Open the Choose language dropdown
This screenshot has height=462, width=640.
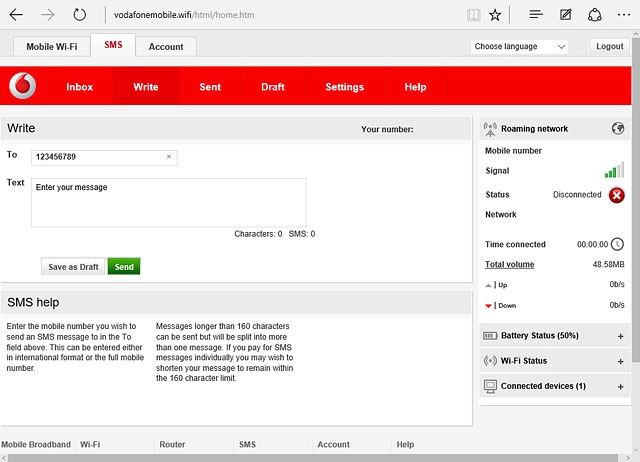(x=519, y=47)
